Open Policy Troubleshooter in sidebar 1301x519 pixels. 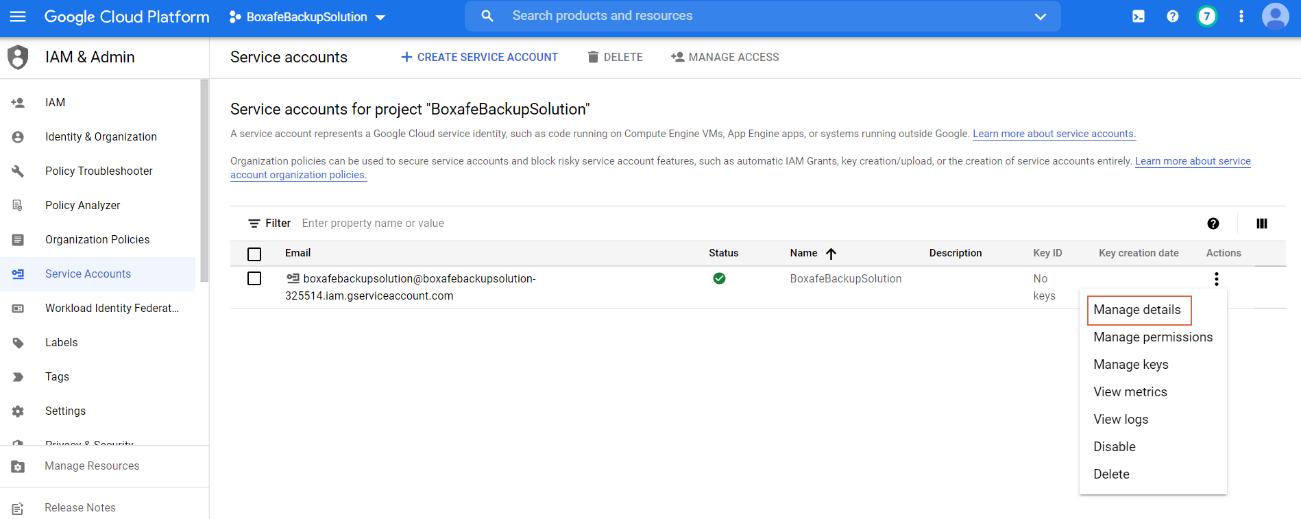(98, 171)
